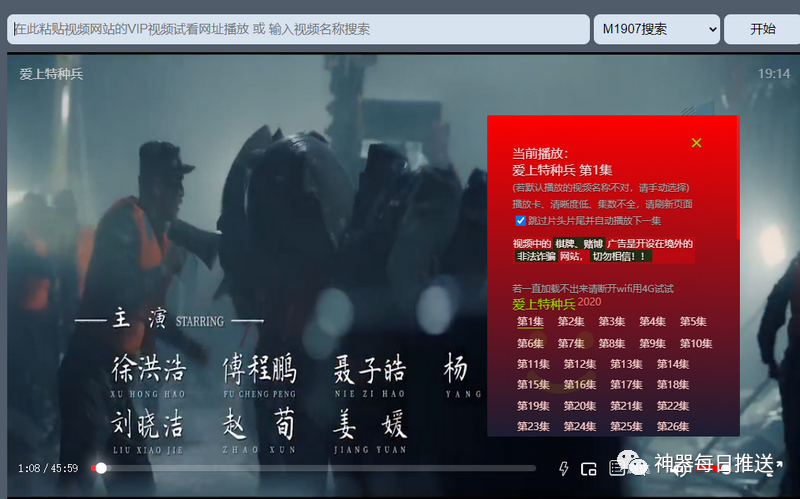This screenshot has width=800, height=499.
Task: Click the gambling ad scam warning notice
Action: pyautogui.click(x=604, y=250)
